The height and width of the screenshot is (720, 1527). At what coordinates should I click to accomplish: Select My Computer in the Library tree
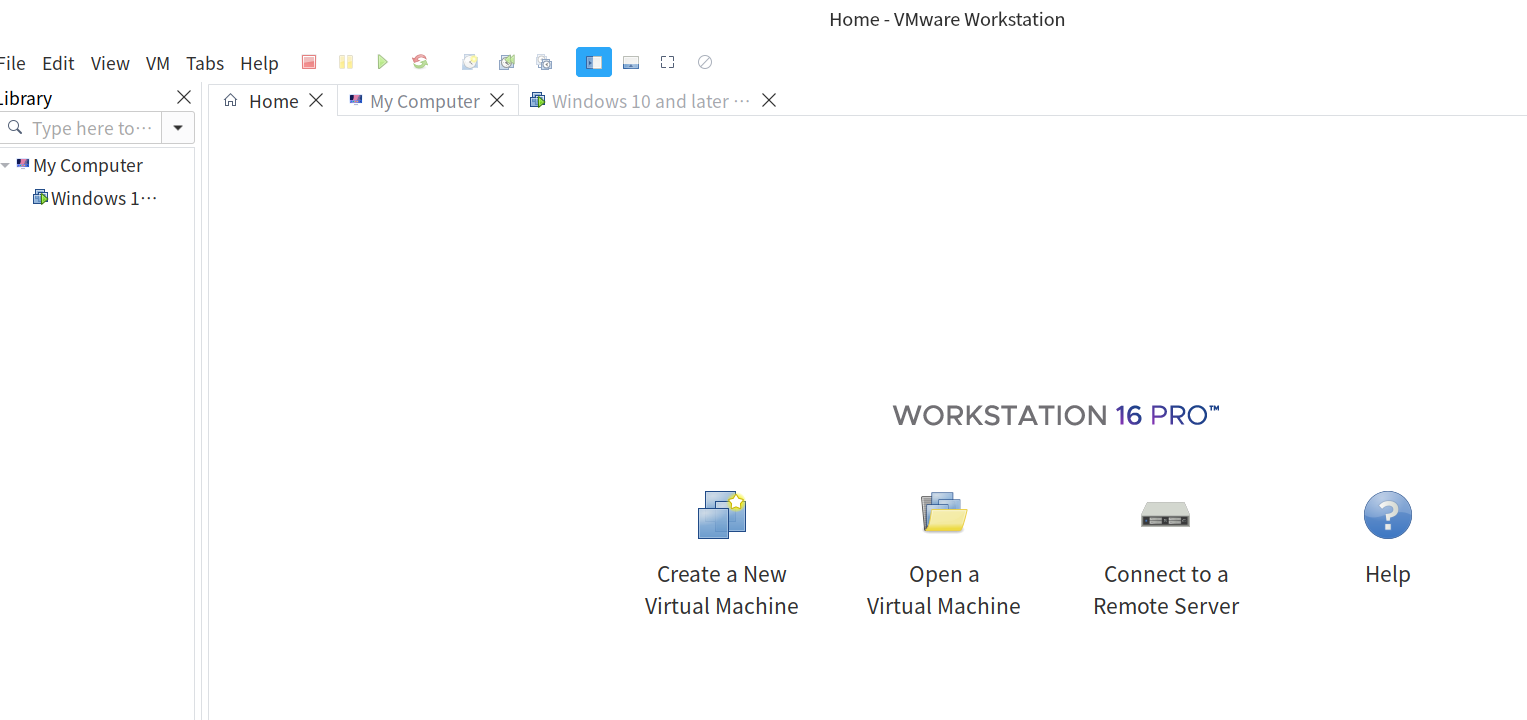88,165
